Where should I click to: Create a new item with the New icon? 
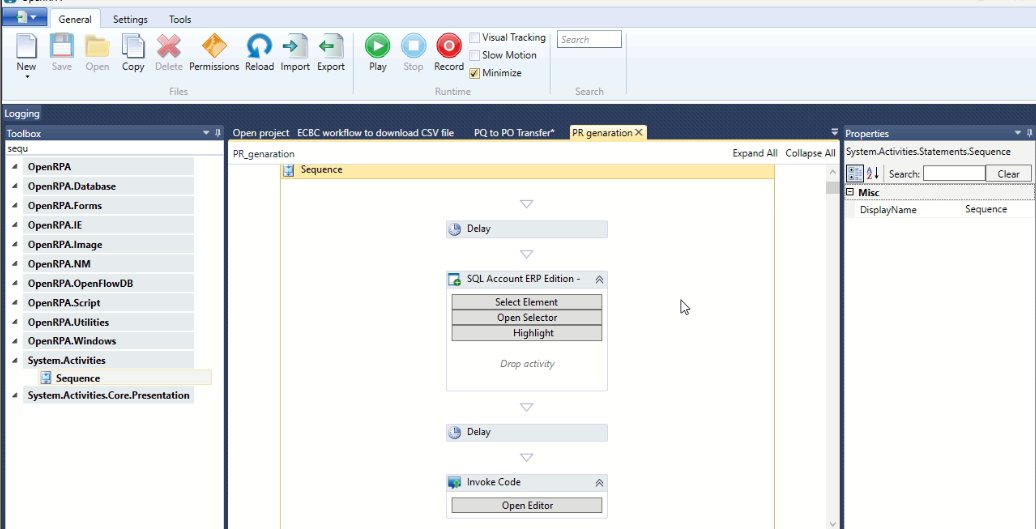(26, 46)
